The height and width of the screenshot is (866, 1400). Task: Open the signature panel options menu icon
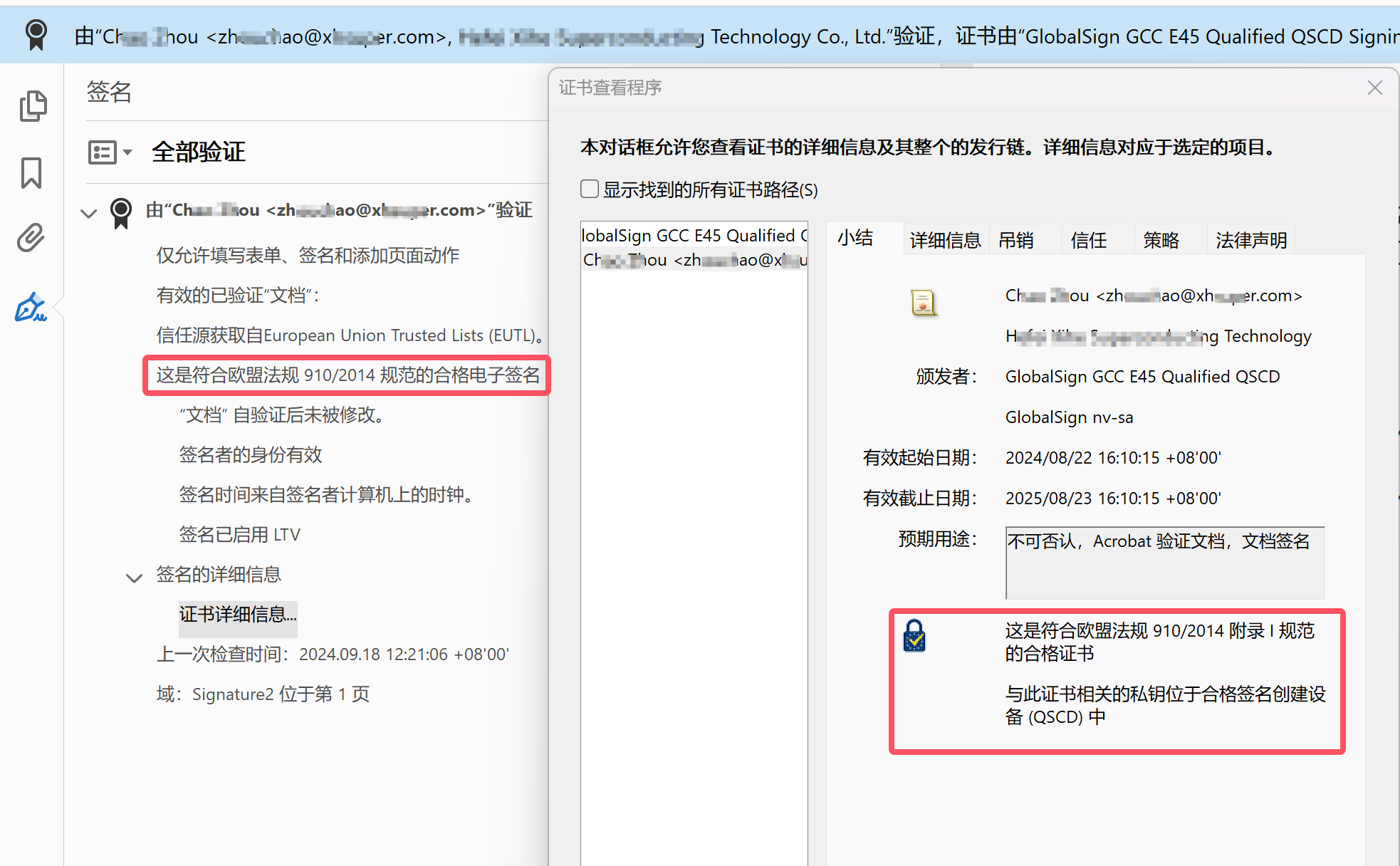click(x=110, y=152)
